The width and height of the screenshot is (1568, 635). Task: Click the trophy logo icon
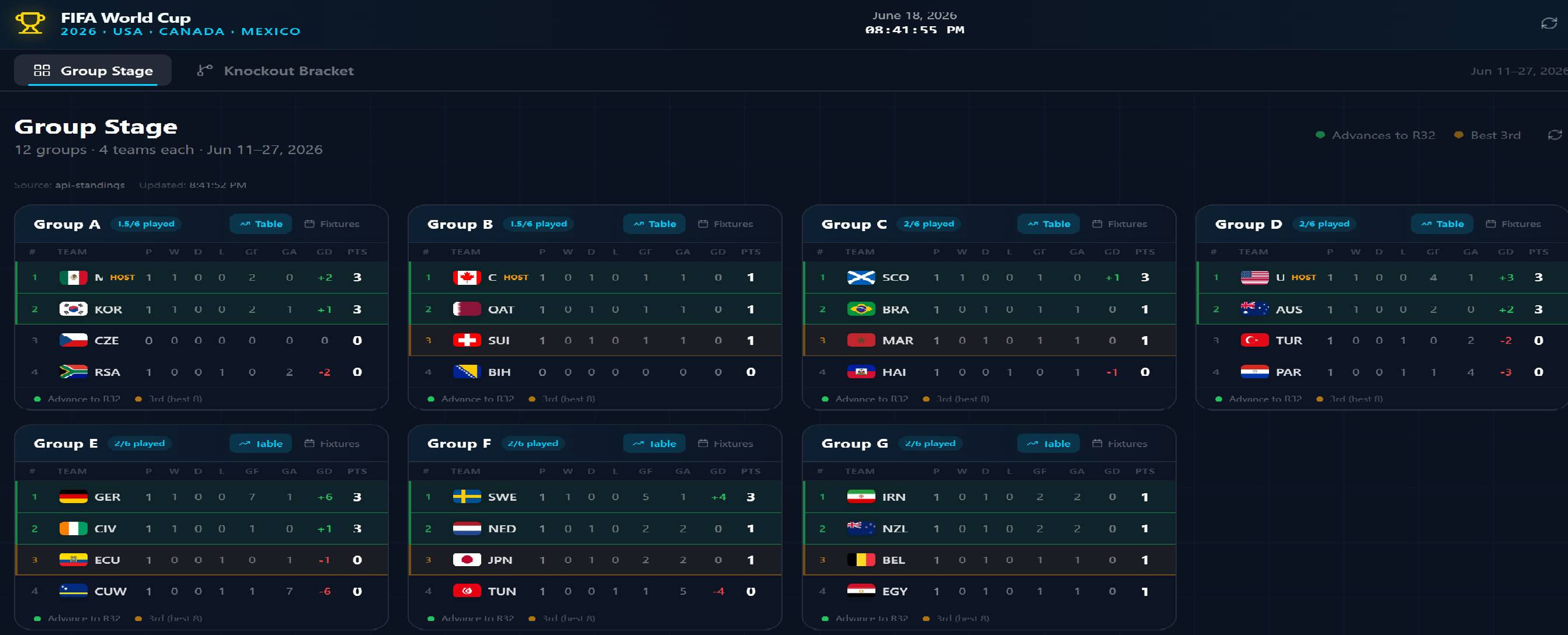[x=30, y=23]
